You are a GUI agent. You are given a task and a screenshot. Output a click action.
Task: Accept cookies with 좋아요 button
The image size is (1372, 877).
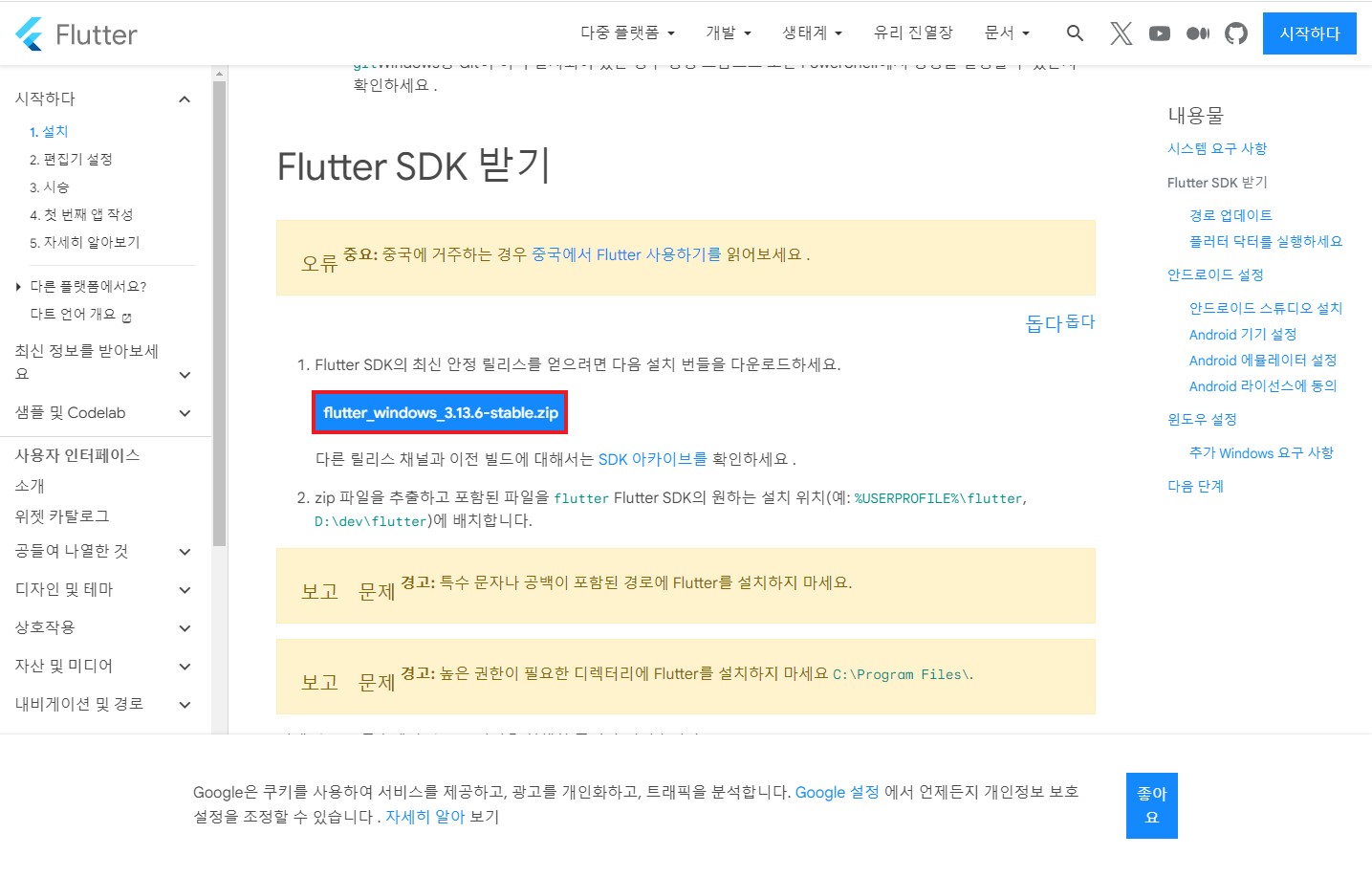coord(1152,805)
